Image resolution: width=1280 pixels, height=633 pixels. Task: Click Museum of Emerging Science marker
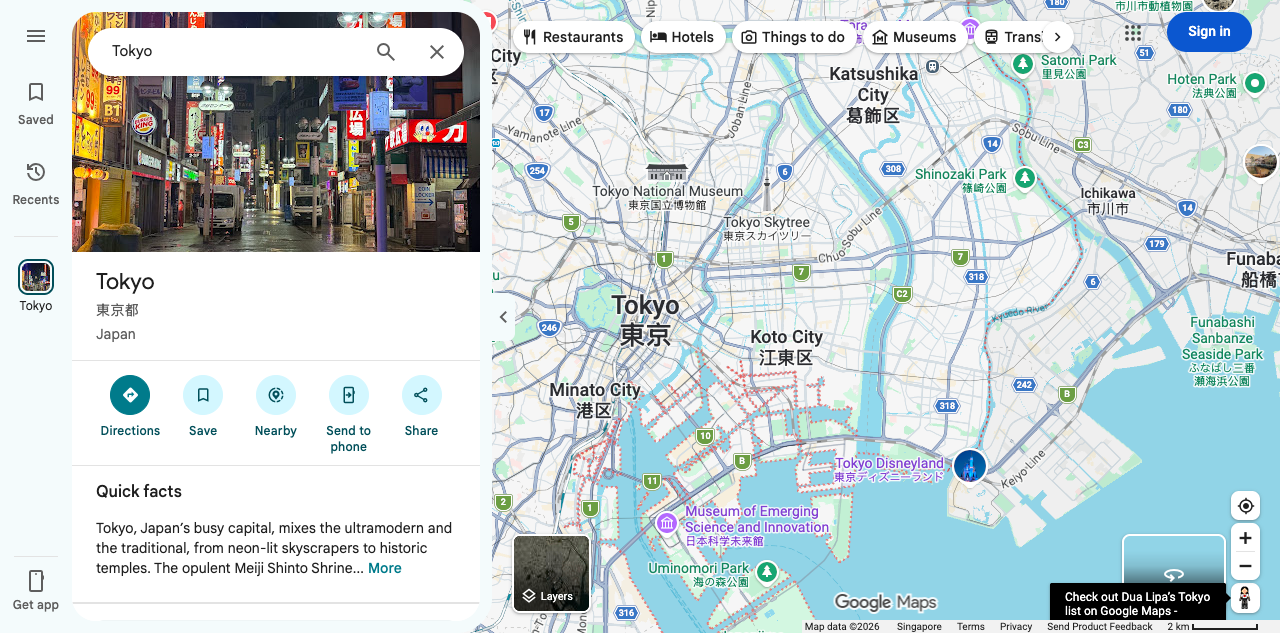coord(667,522)
